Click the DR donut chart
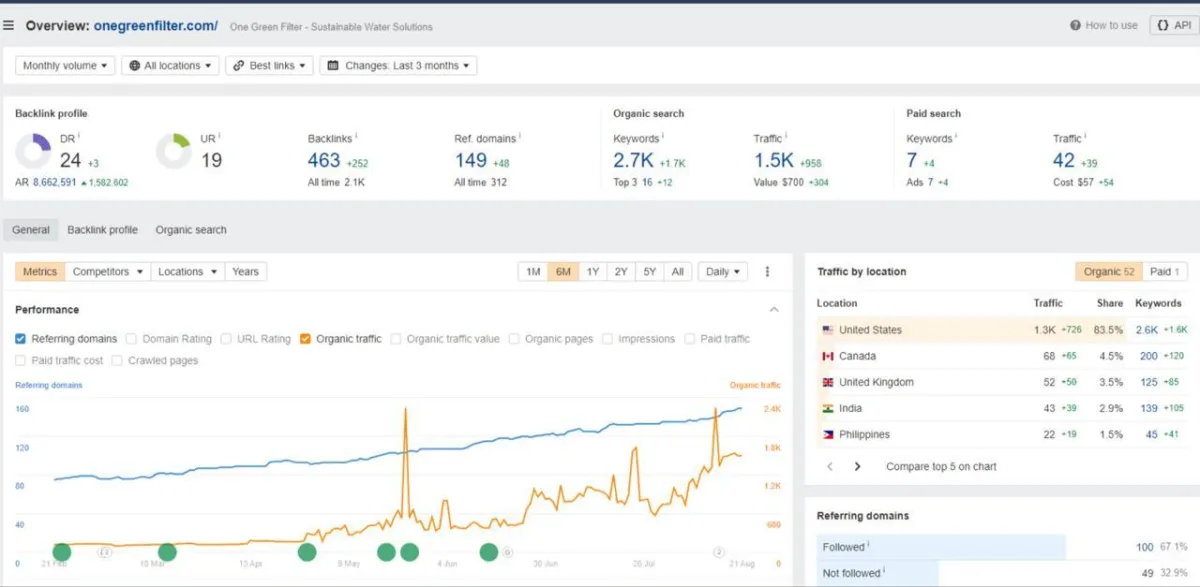The height and width of the screenshot is (587, 1200). pyautogui.click(x=33, y=151)
